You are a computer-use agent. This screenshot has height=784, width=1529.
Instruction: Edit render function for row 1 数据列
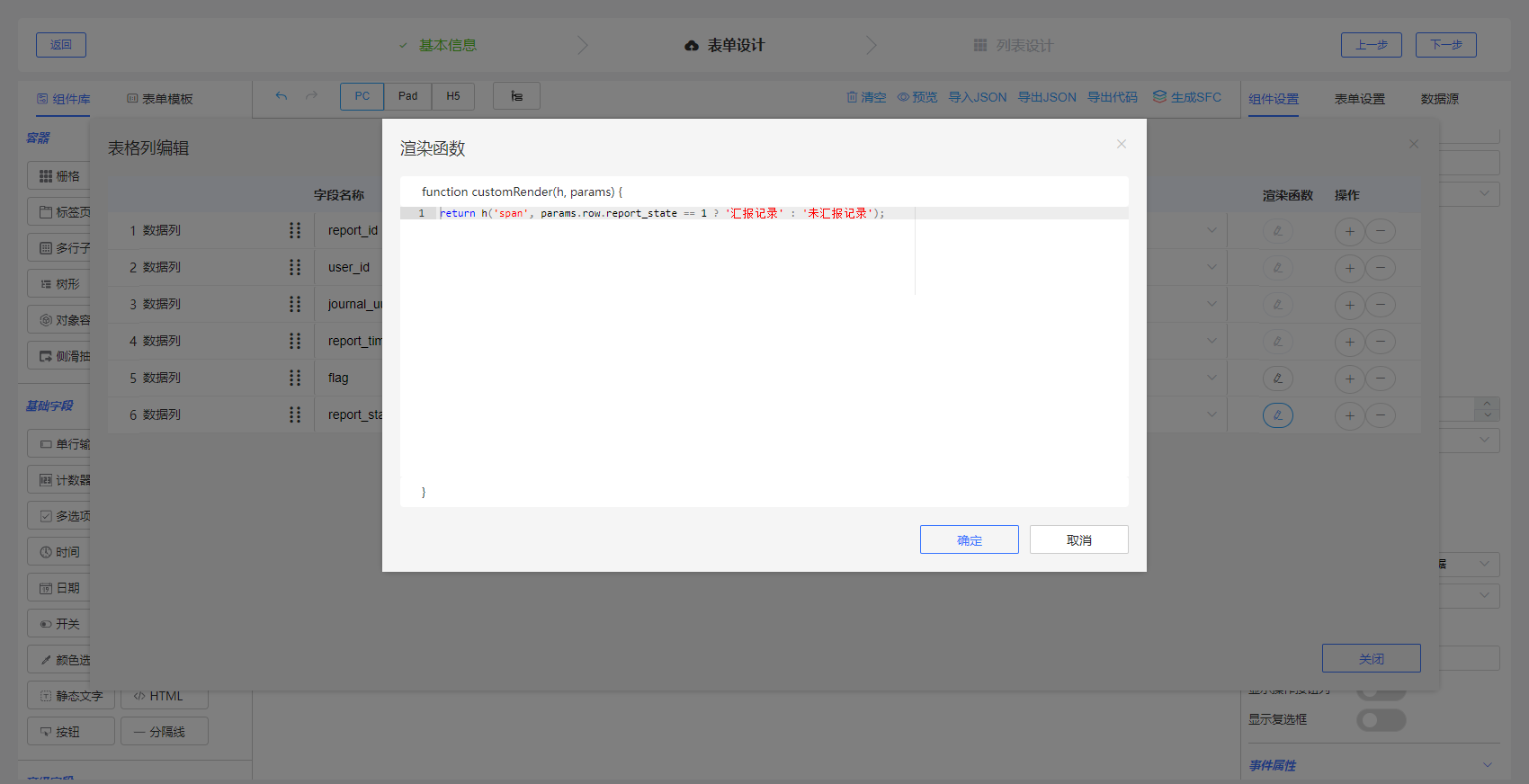(1278, 231)
